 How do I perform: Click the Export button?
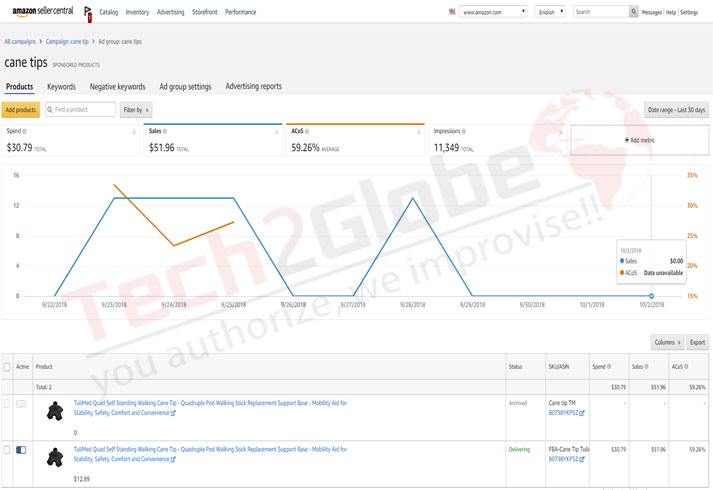pos(697,341)
